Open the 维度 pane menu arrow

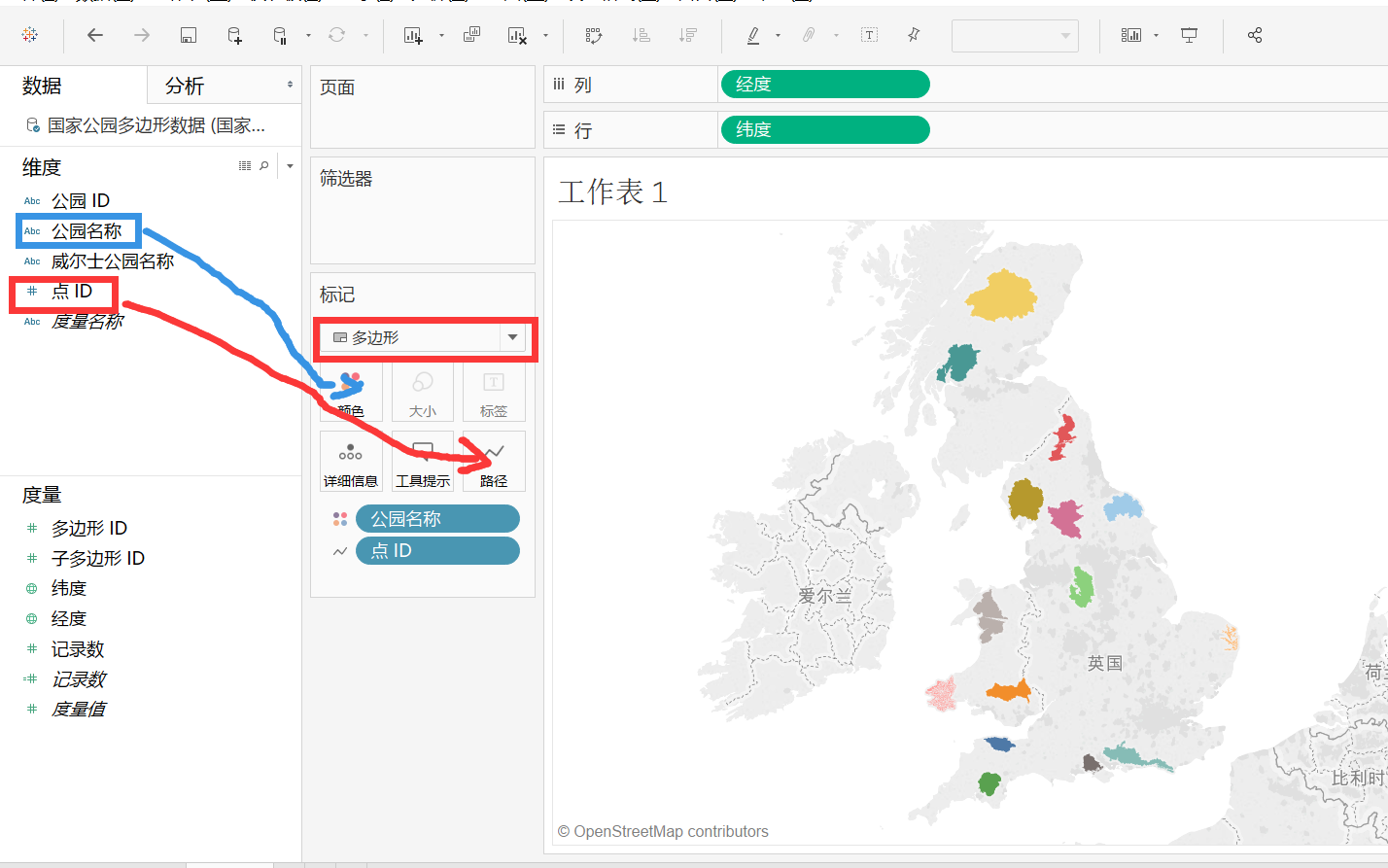coord(290,166)
